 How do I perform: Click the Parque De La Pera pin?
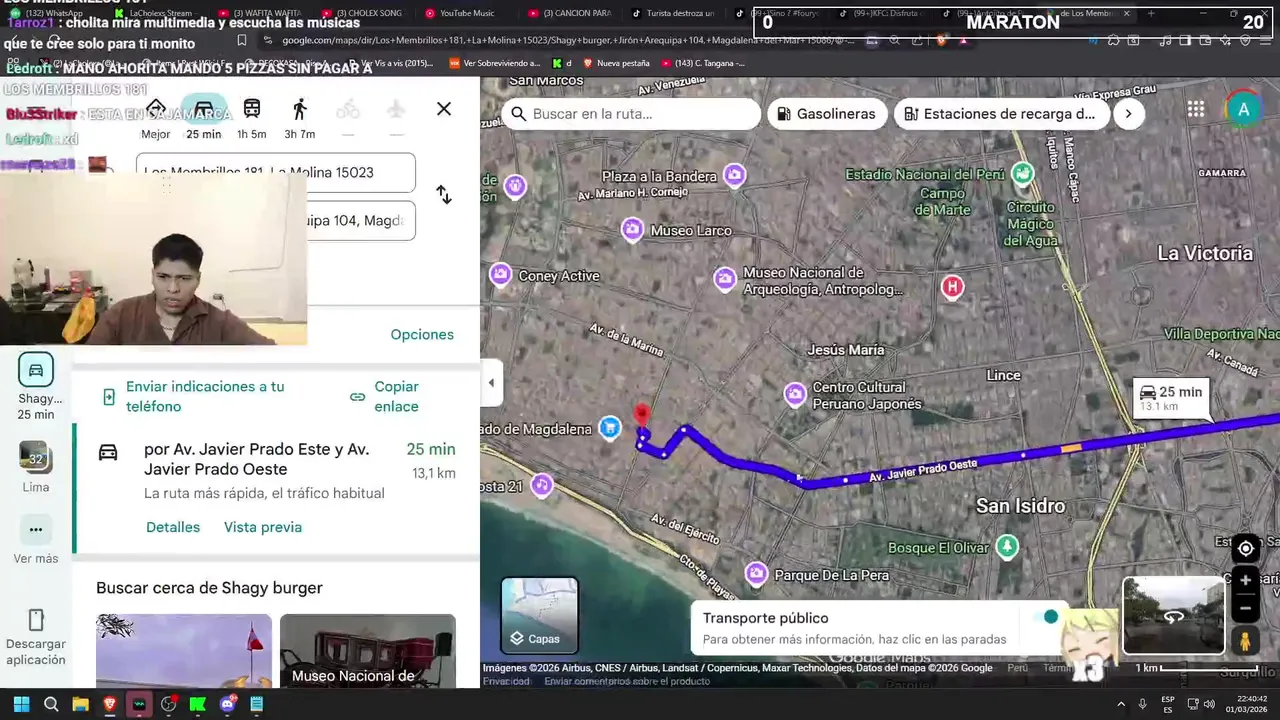pos(756,574)
